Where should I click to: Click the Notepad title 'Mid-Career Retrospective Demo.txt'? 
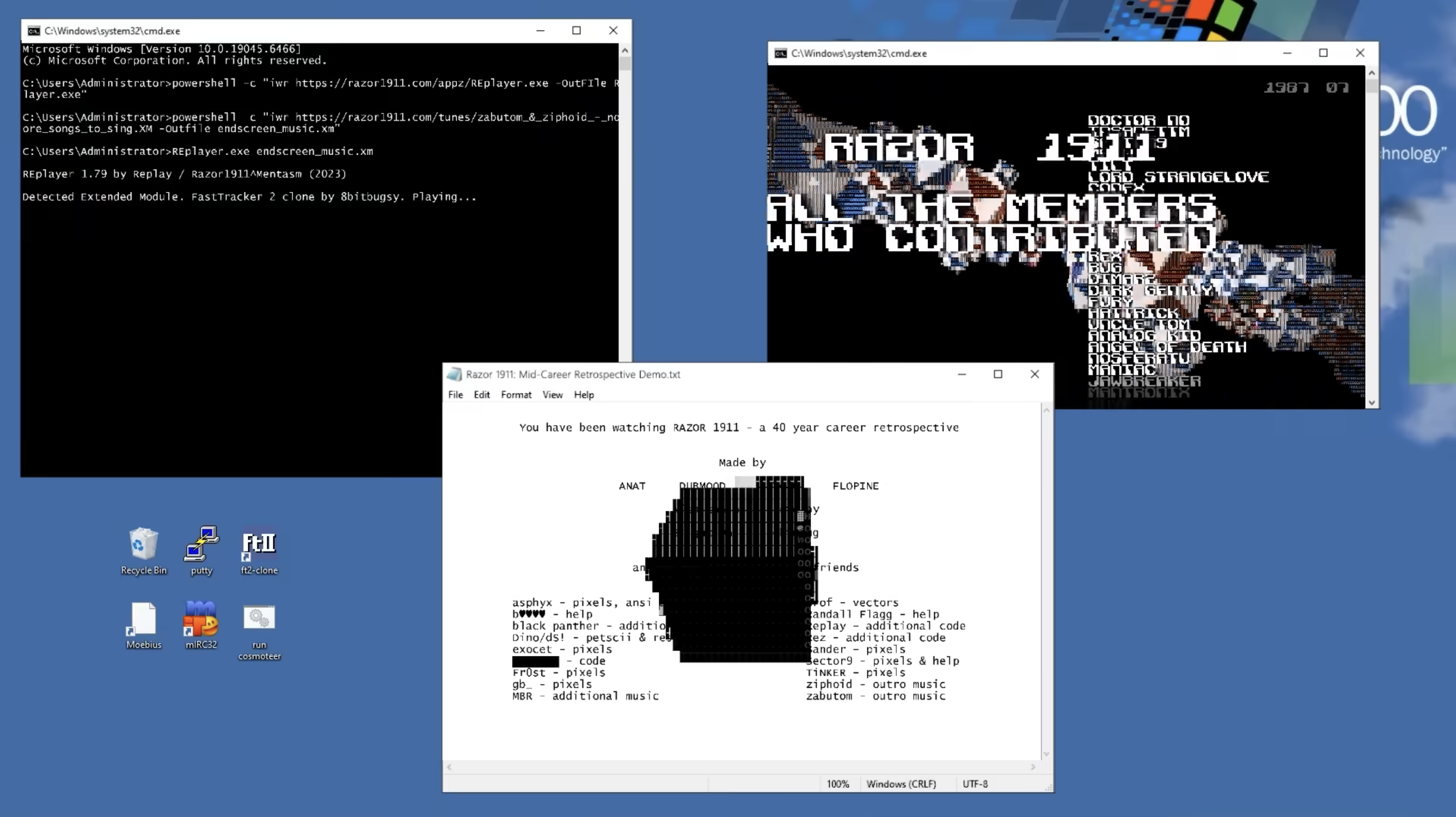[x=599, y=374]
